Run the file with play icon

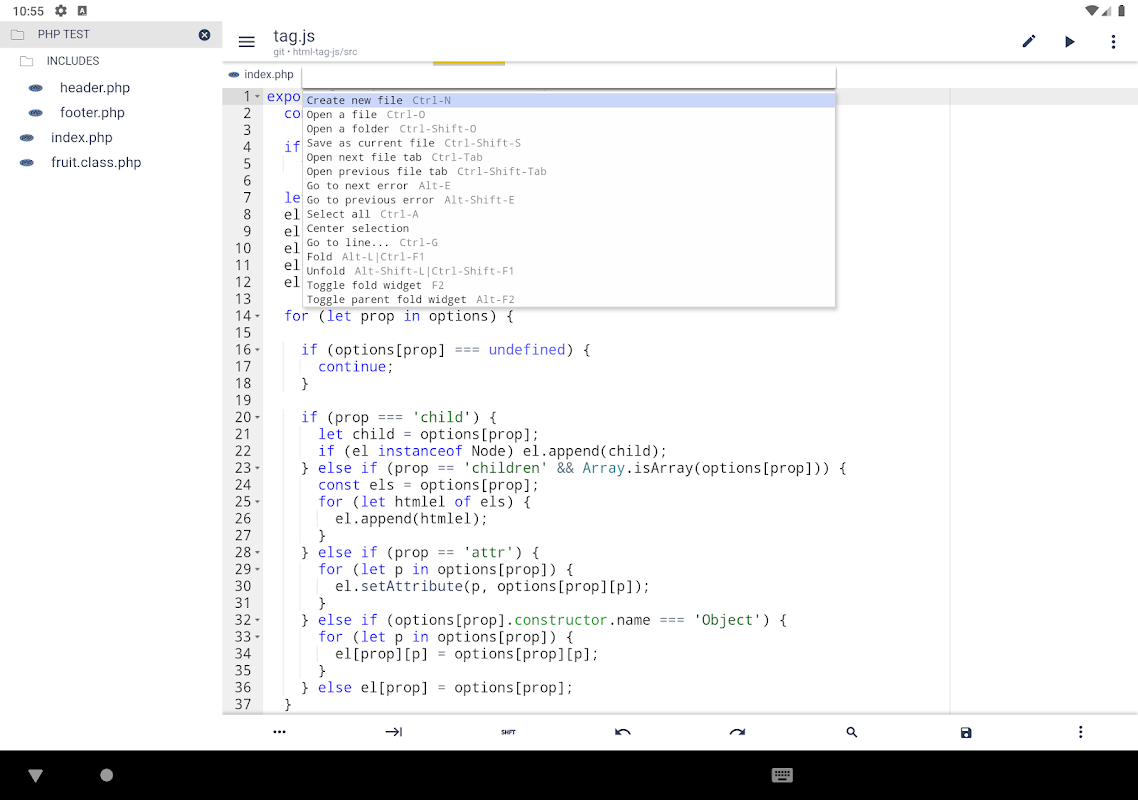[x=1069, y=41]
